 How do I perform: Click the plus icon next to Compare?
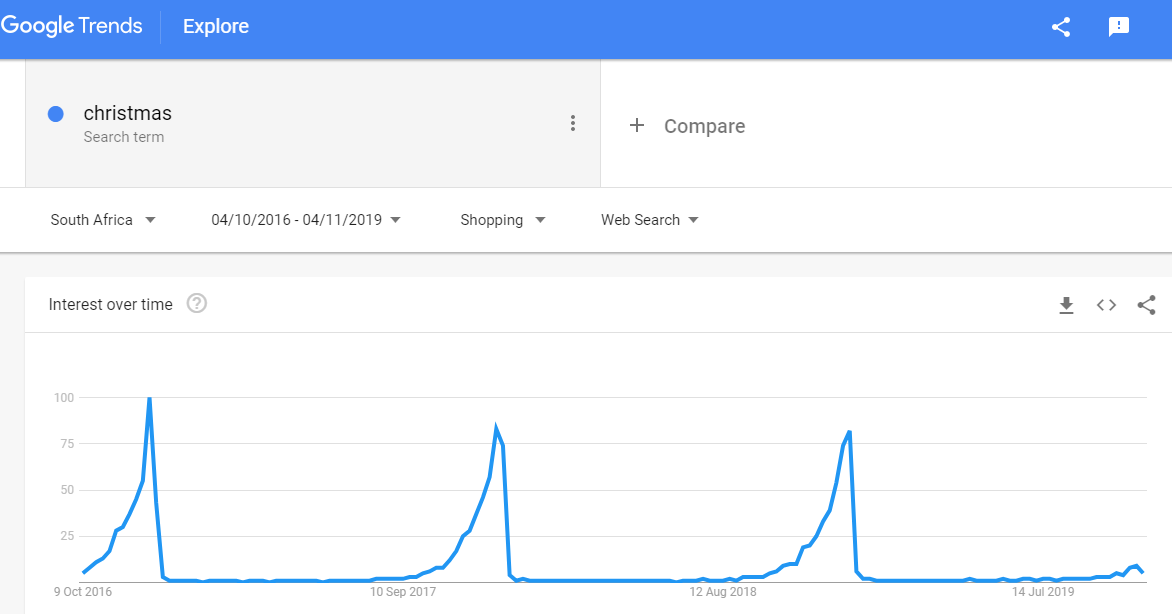point(637,125)
